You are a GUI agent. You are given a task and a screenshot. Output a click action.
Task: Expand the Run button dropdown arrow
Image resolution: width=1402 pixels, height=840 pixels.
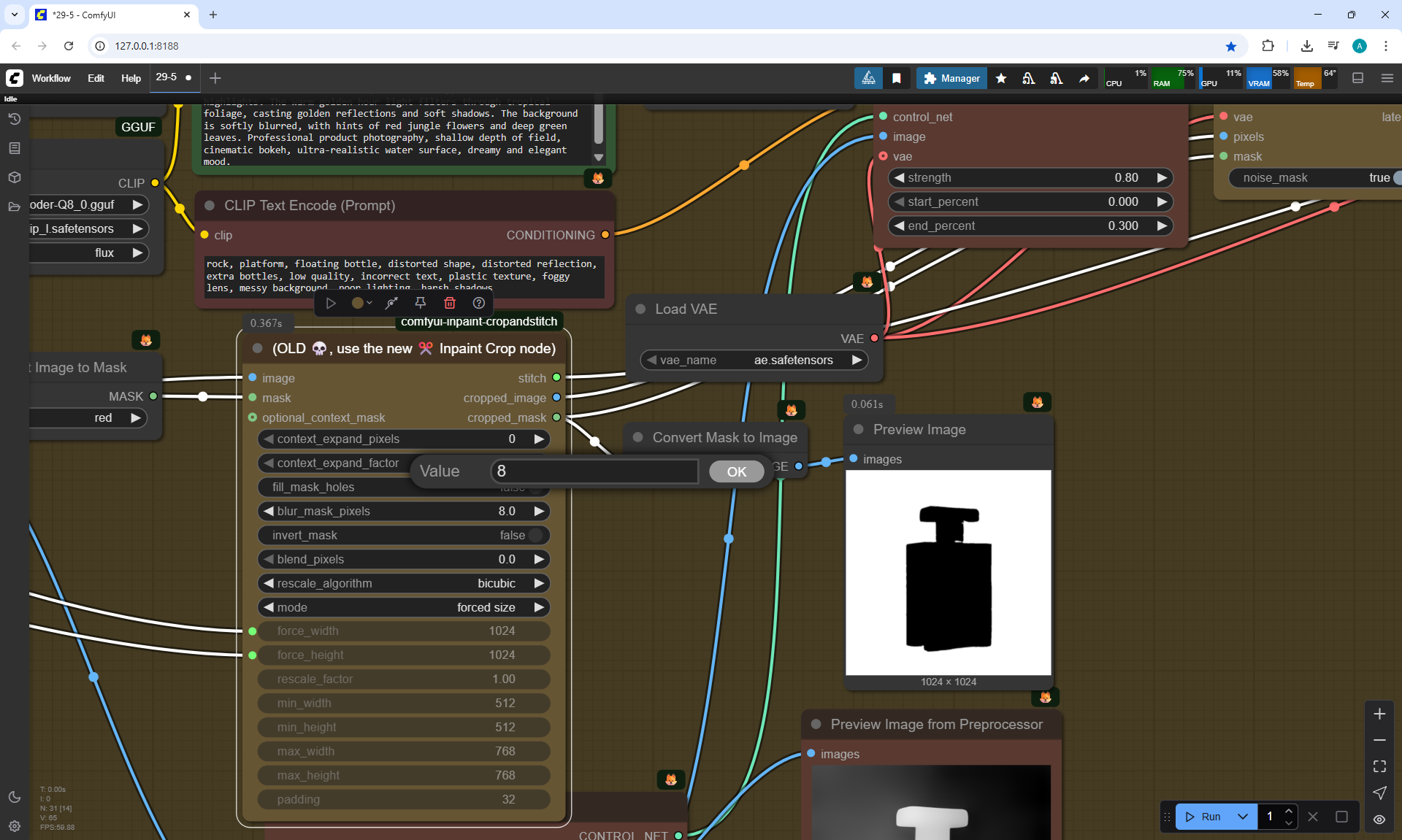[1243, 817]
